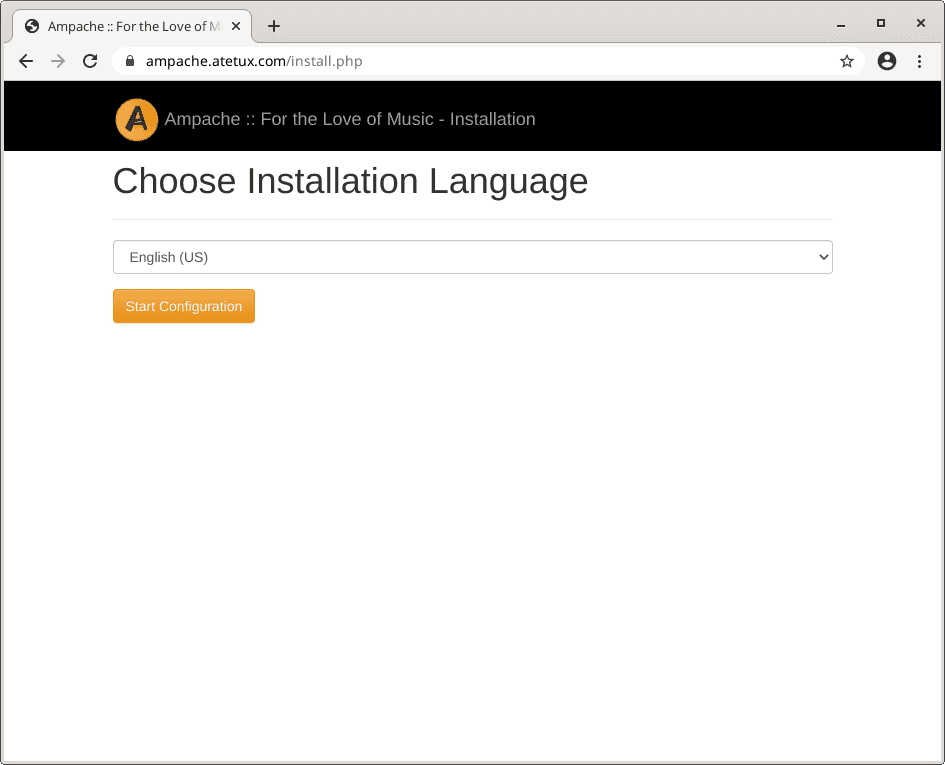Bookmark the page using the star icon

(x=847, y=61)
